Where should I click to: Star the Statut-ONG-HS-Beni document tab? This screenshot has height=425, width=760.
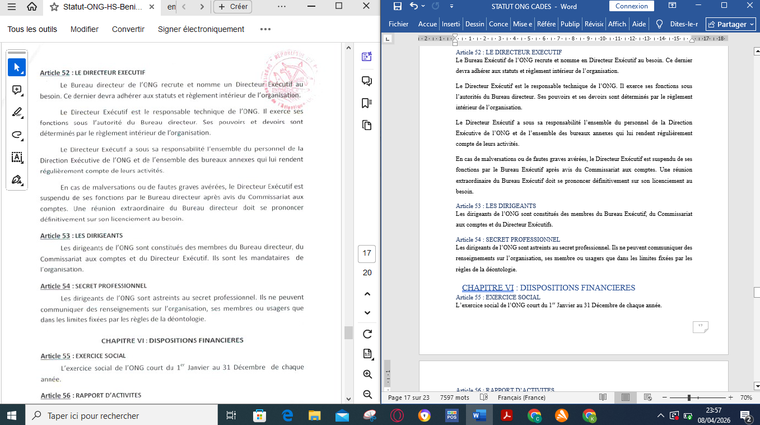click(54, 7)
